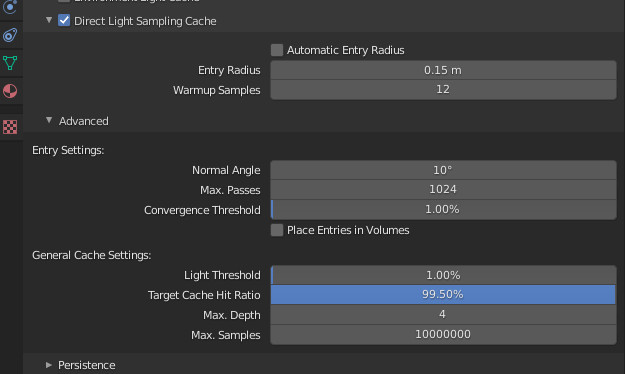Disable the Direct Light Sampling Cache checkbox
Viewport: 625px width, 374px height.
[x=64, y=20]
